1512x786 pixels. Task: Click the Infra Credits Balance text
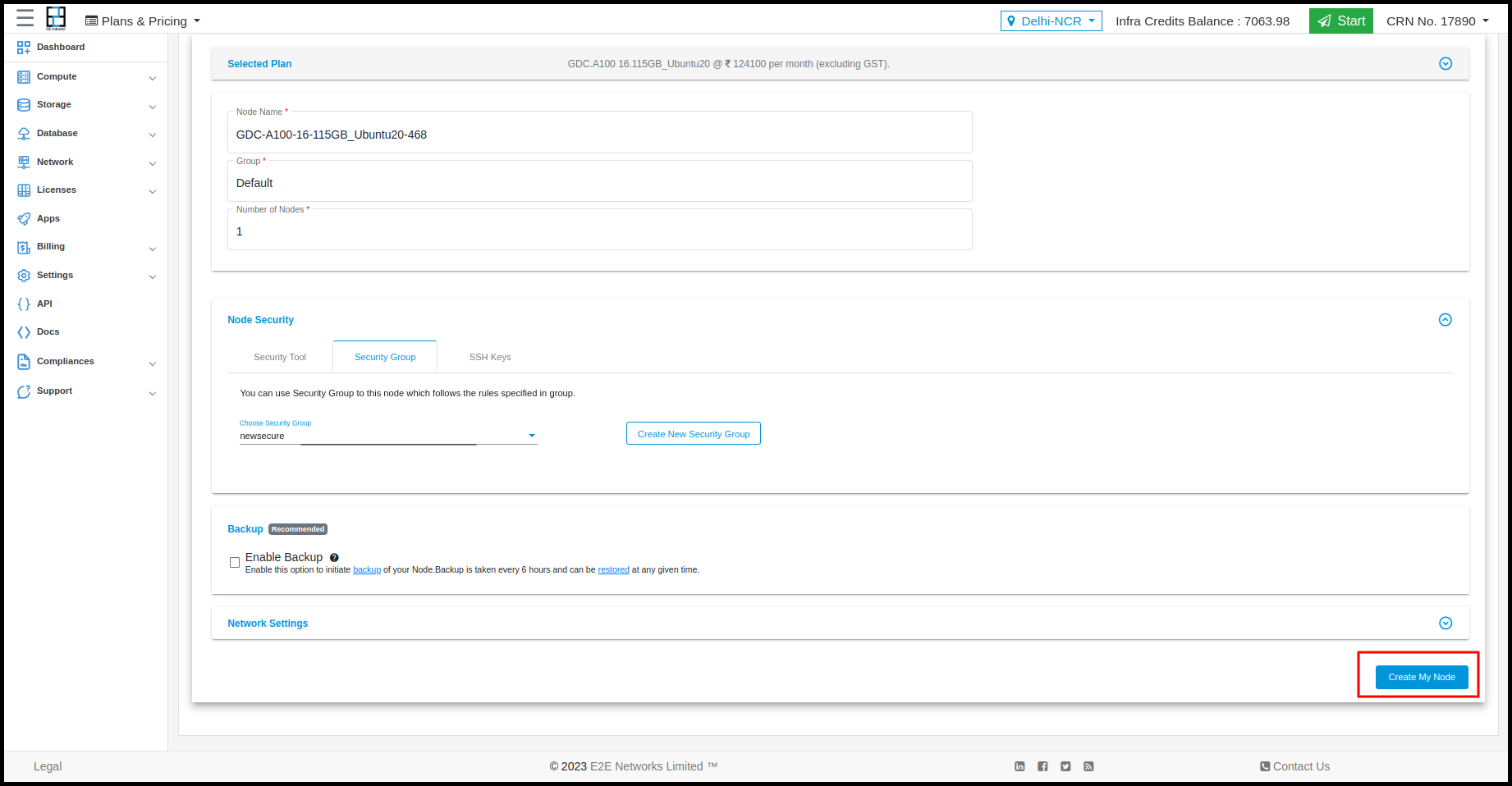click(x=1203, y=21)
